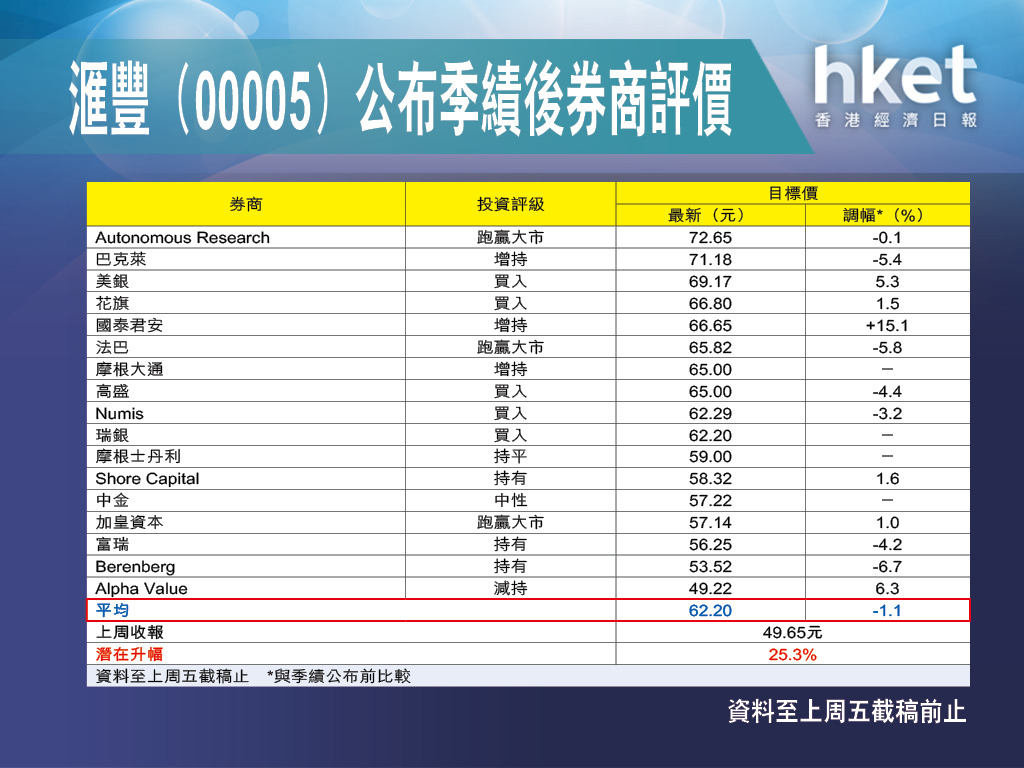Click the +15.1 adjustment value

(887, 325)
